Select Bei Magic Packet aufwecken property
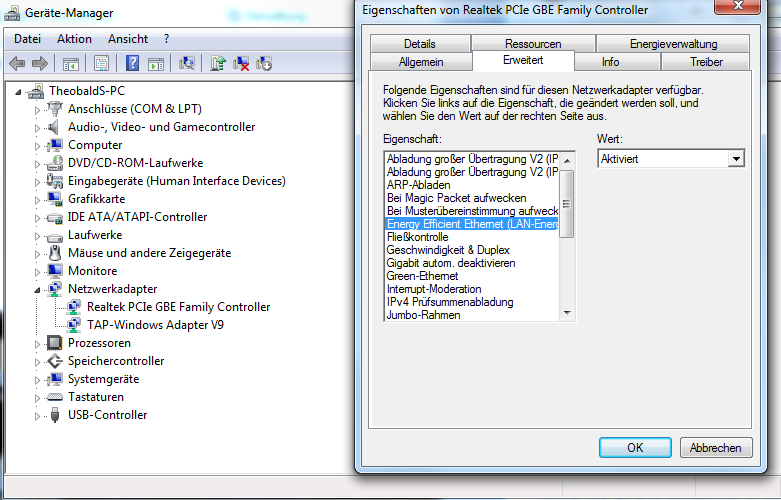 [472, 198]
